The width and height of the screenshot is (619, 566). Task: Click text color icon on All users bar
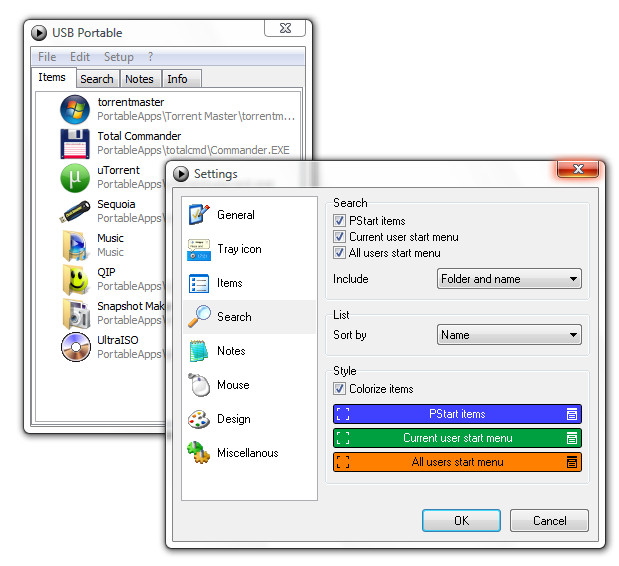572,462
